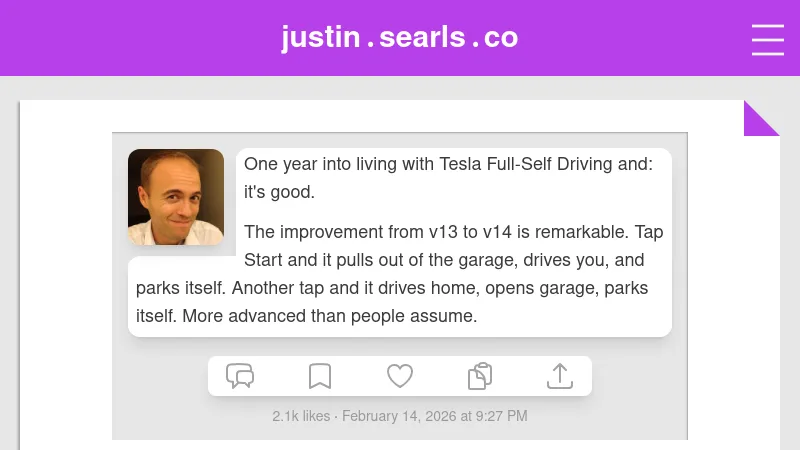This screenshot has height=450, width=800.
Task: Open the February 14, 2026 timestamp link
Action: 435,416
